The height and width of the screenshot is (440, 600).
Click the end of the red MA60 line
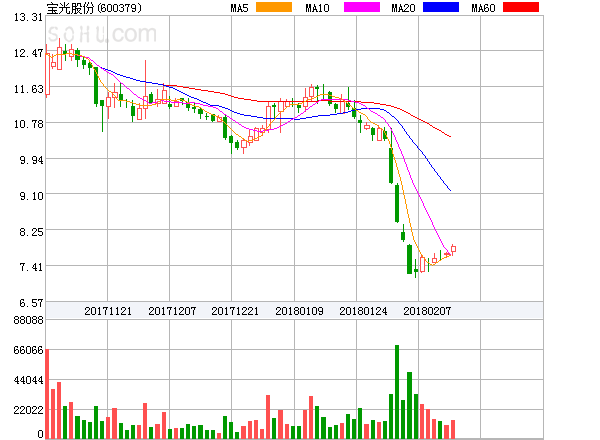pos(450,136)
